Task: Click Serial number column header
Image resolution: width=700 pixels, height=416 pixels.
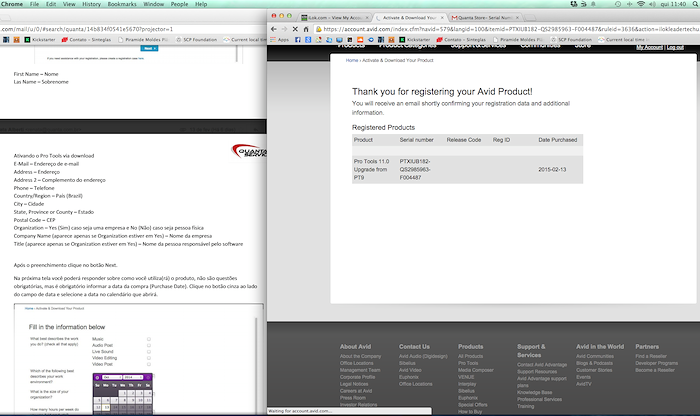Action: pos(417,140)
